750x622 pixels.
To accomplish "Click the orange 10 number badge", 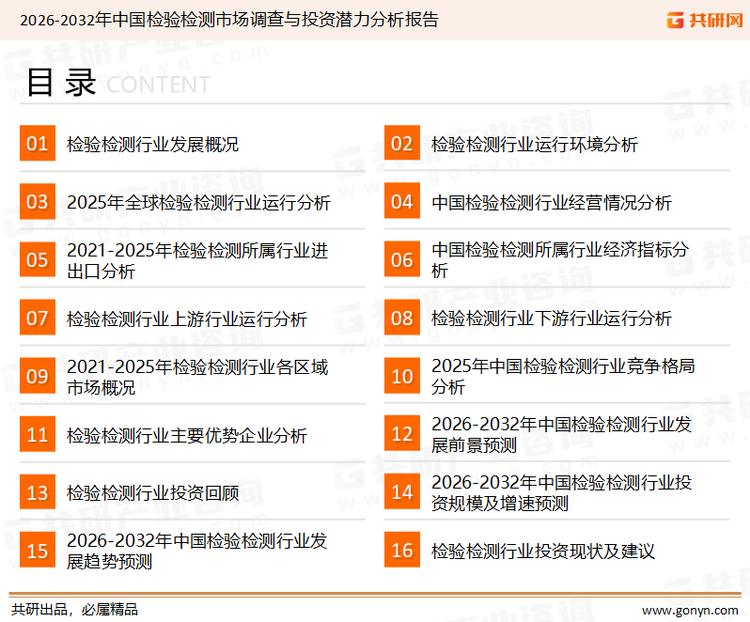I will (402, 377).
